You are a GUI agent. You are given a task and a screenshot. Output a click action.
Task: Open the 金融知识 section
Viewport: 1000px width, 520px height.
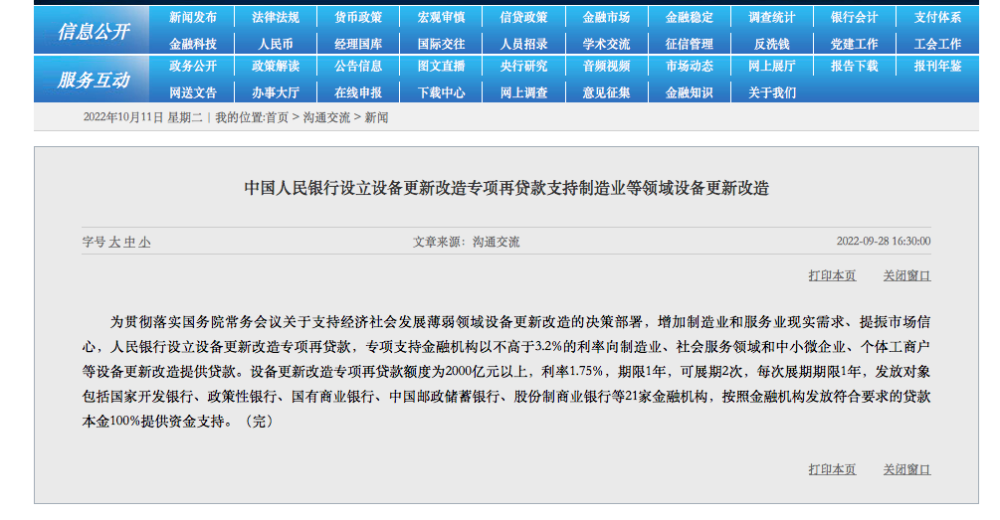click(x=689, y=93)
